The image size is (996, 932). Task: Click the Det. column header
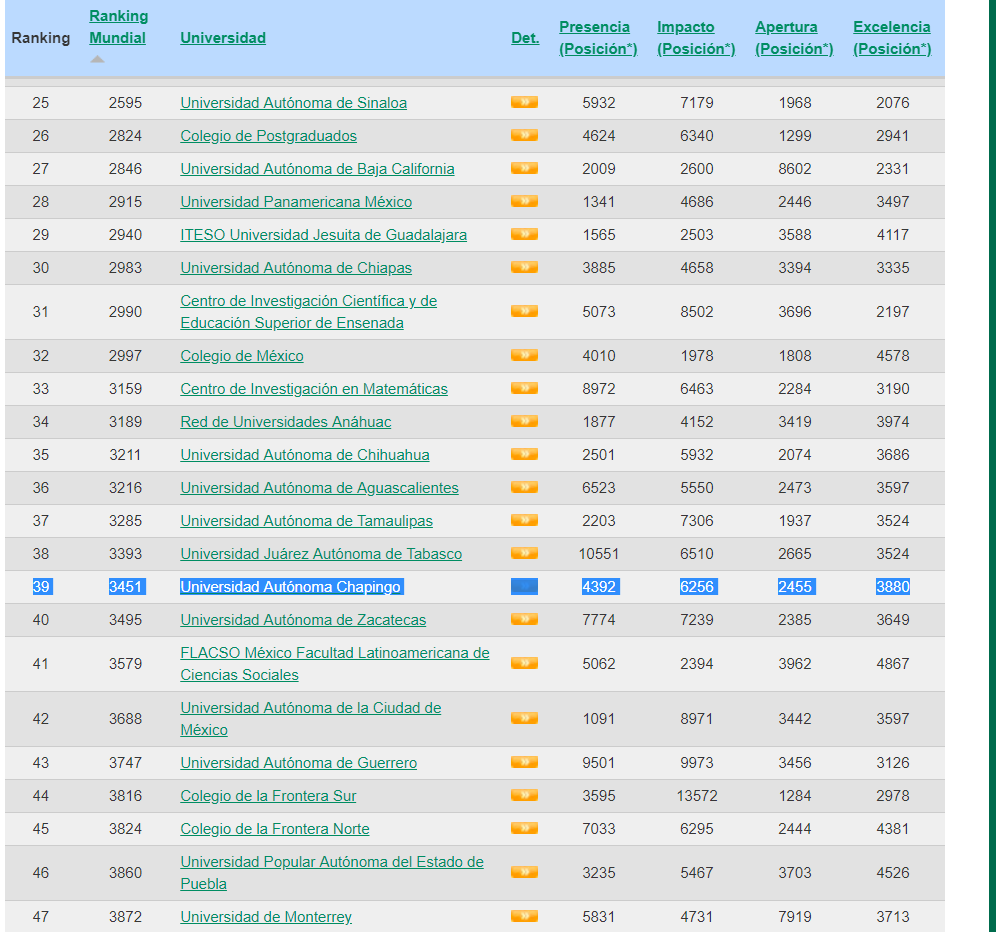[x=525, y=37]
